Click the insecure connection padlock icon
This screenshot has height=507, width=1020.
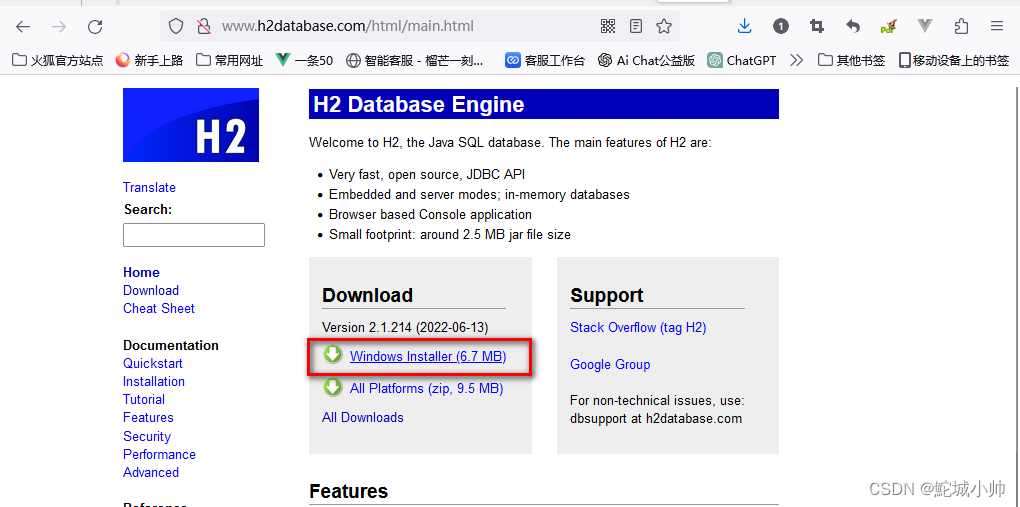204,26
